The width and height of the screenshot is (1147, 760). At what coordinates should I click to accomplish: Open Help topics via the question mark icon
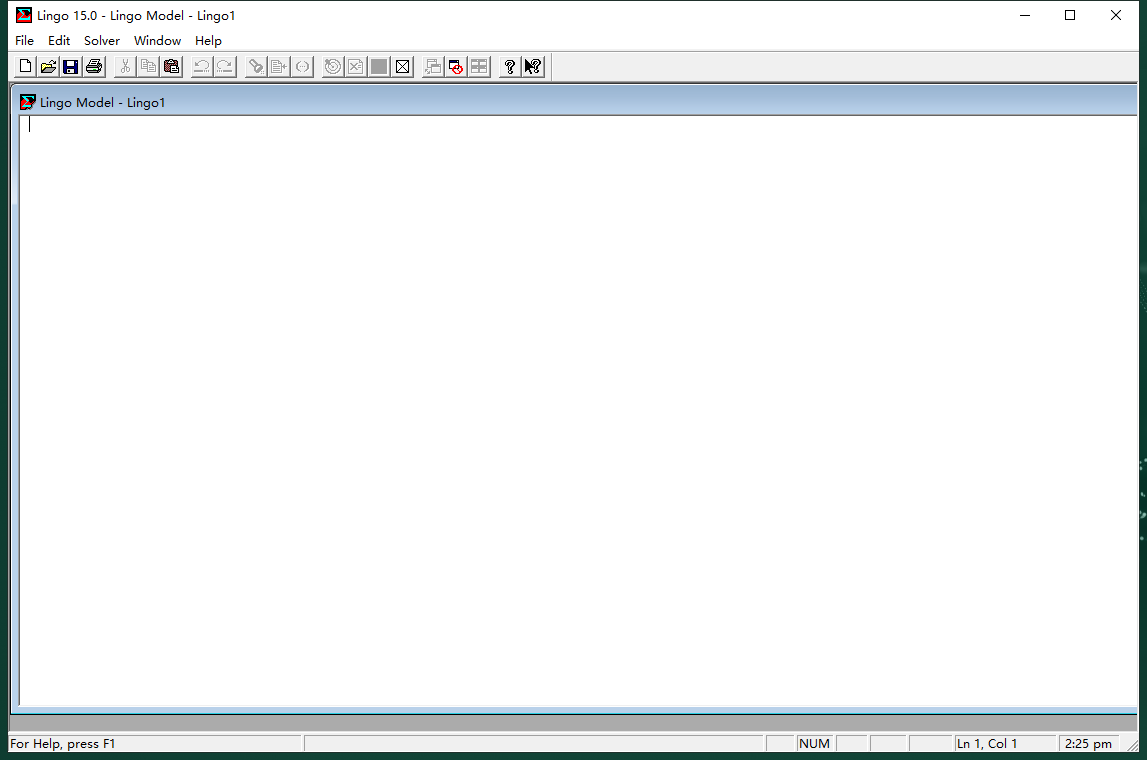click(510, 67)
